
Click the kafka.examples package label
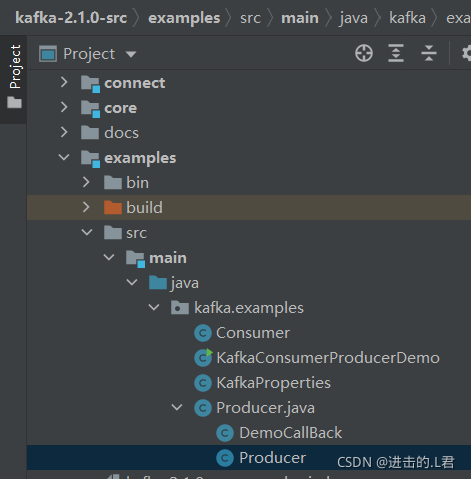pyautogui.click(x=249, y=308)
